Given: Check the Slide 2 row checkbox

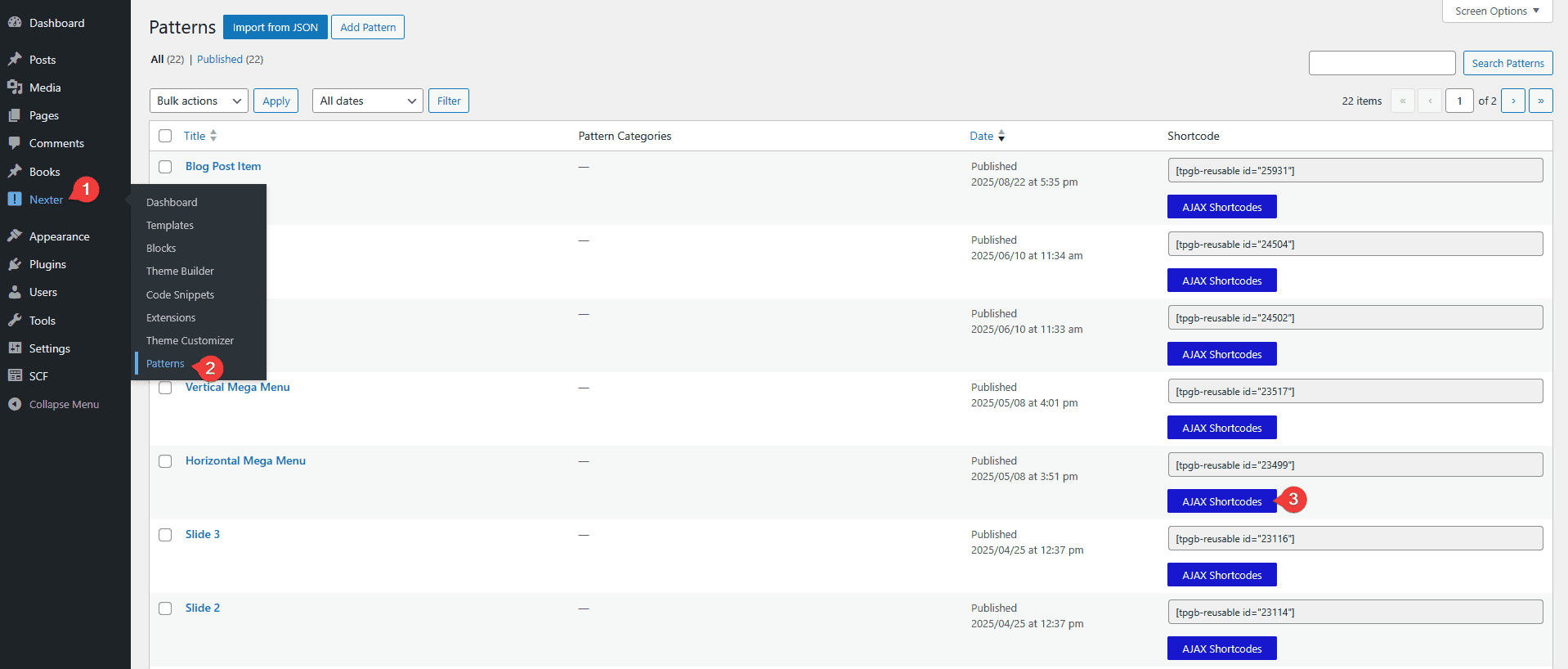Looking at the screenshot, I should point(165,608).
